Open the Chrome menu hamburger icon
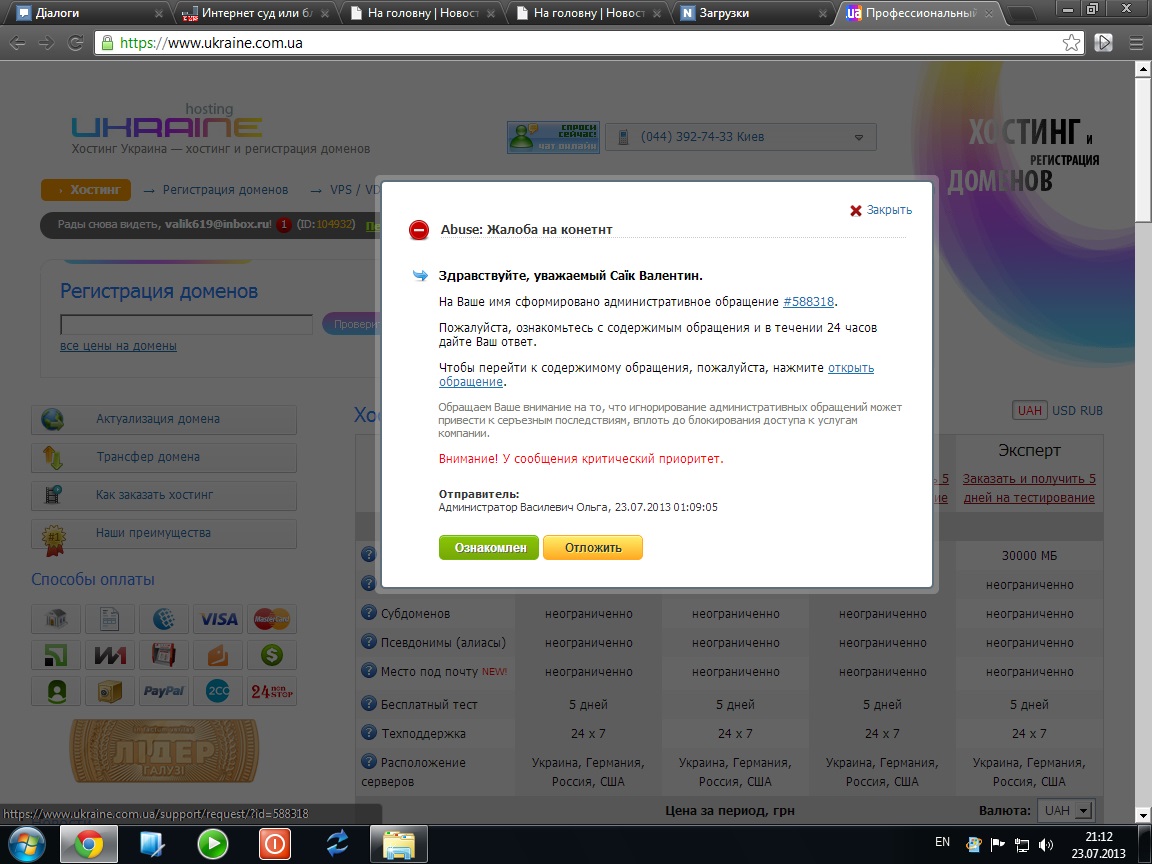Viewport: 1152px width, 864px height. [1136, 43]
